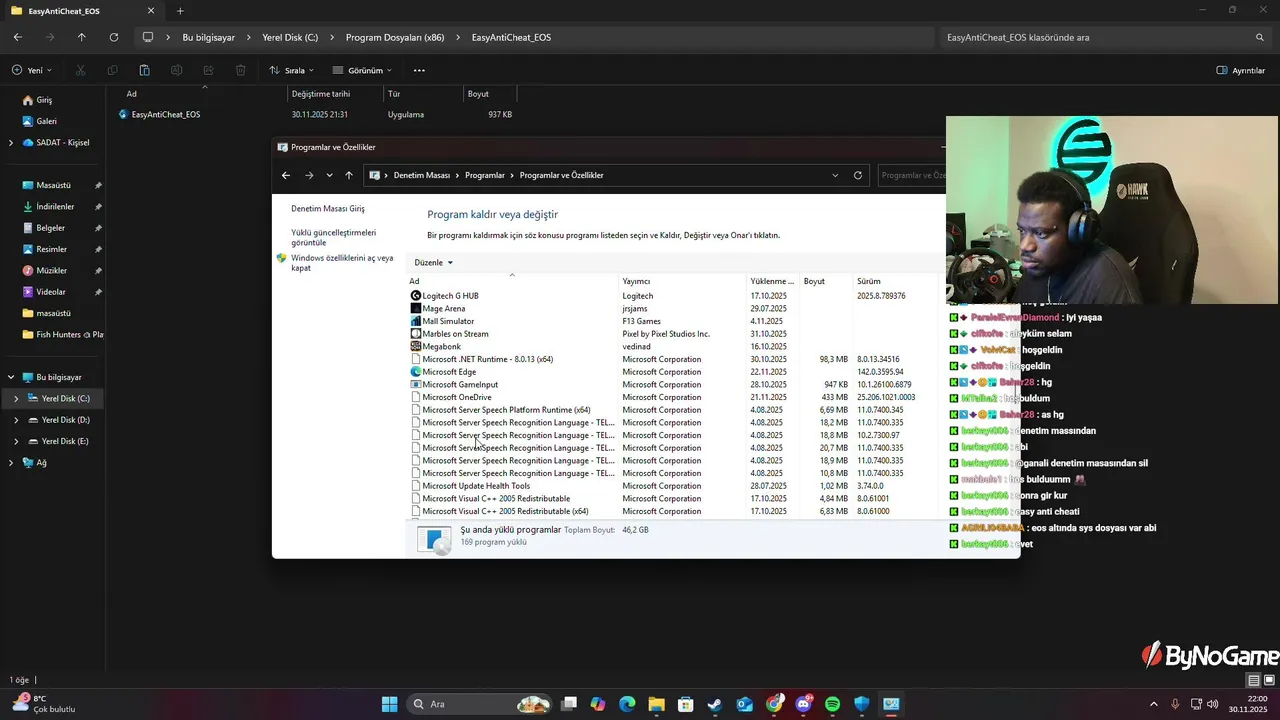The image size is (1280, 720).
Task: Collapse the Bu bilgisayar tree node
Action: [11, 377]
